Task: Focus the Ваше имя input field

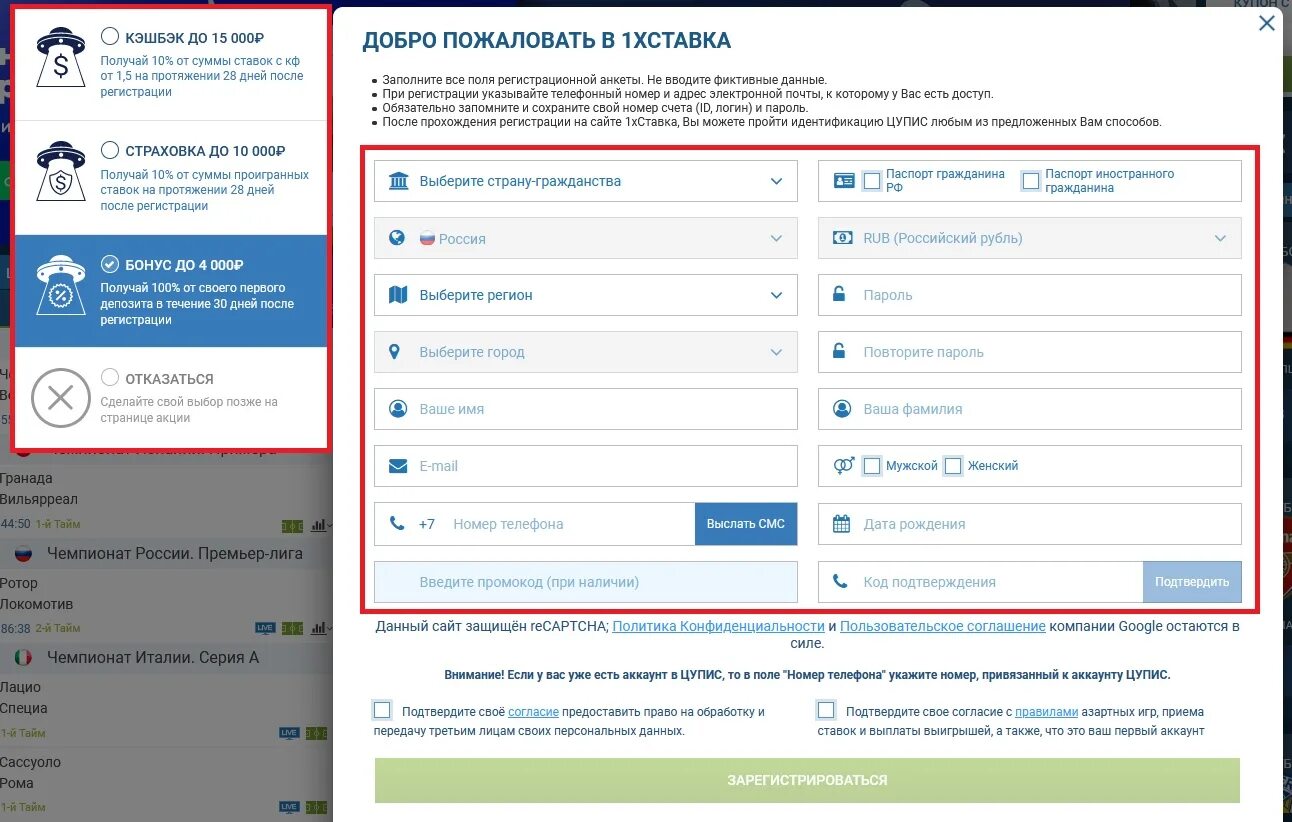Action: tap(586, 409)
